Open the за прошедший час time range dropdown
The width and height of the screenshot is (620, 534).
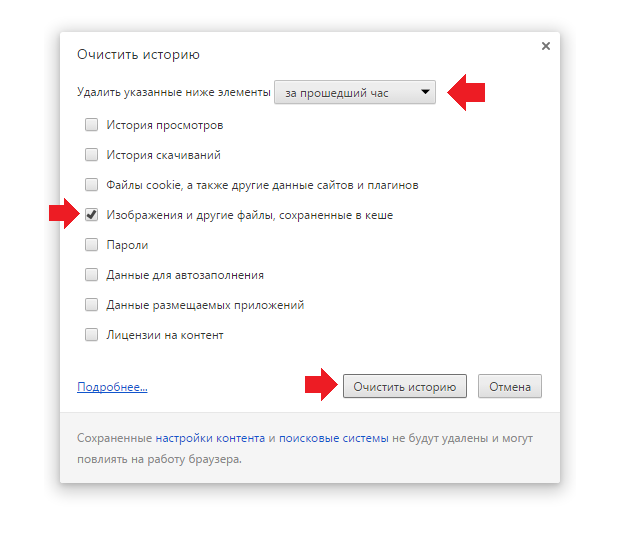coord(357,93)
